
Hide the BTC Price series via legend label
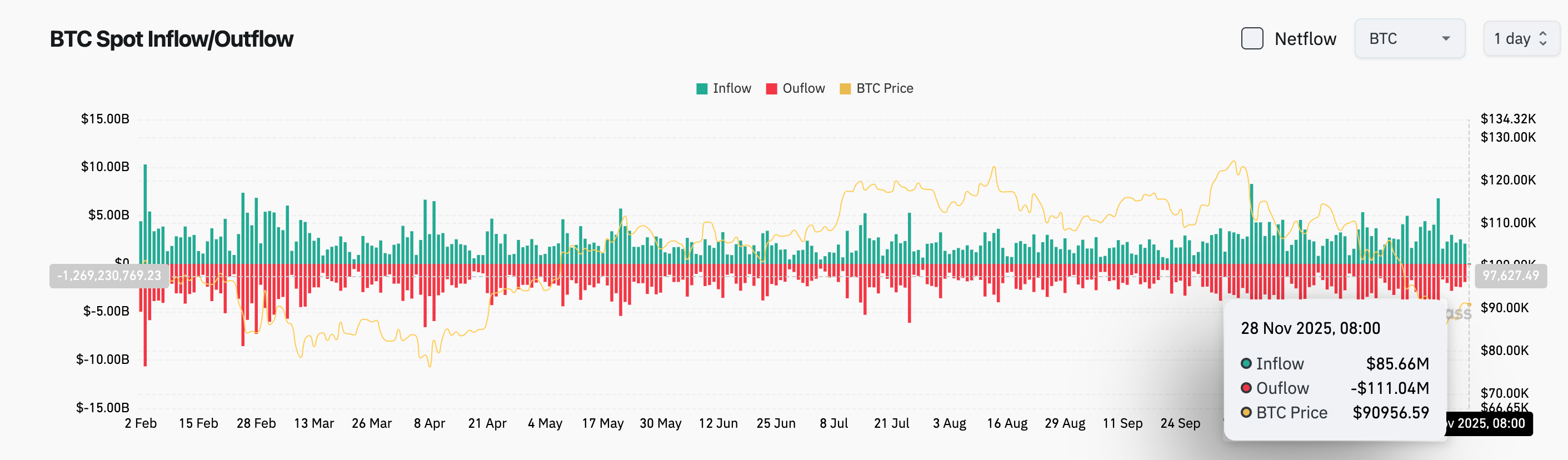point(885,89)
